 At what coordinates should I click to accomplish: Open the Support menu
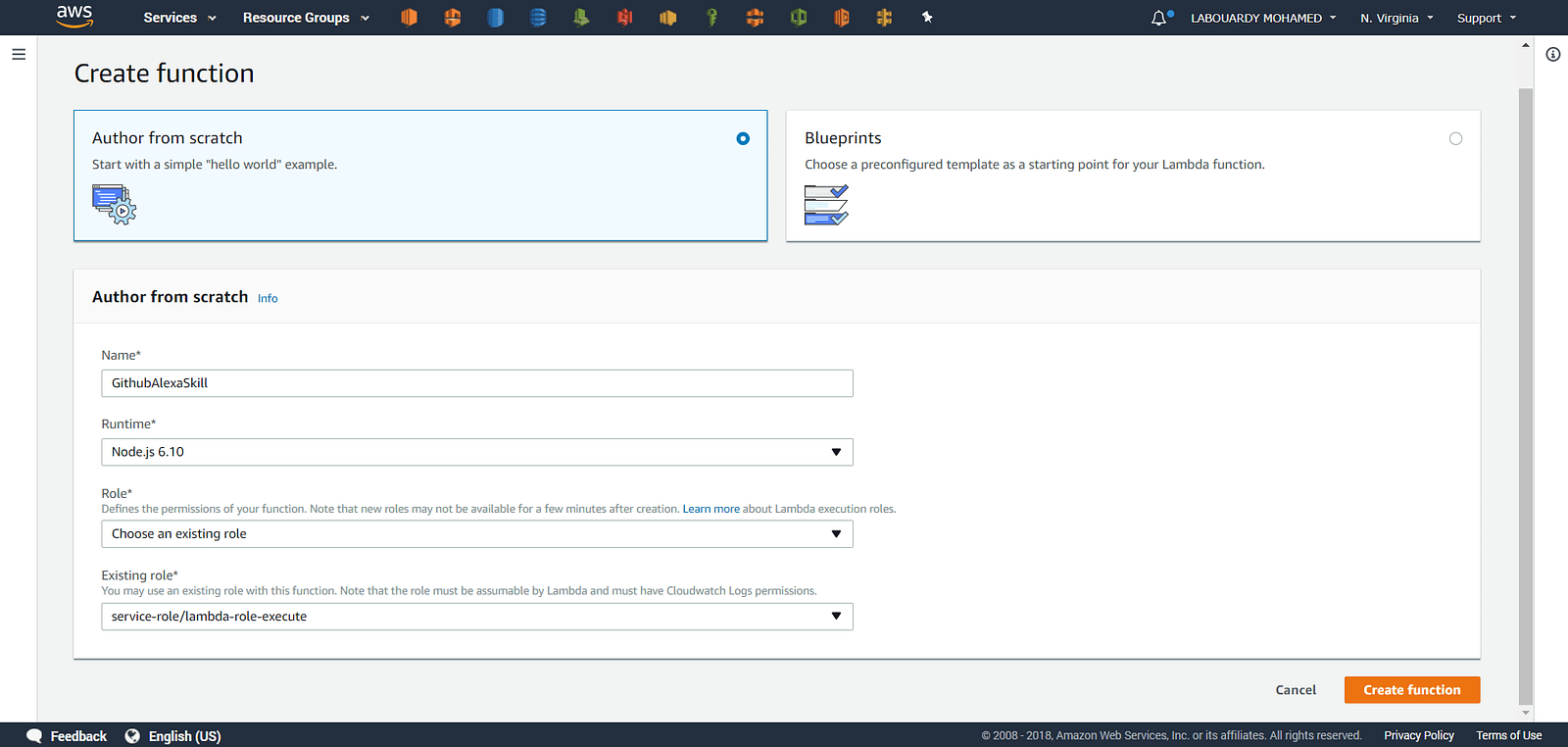tap(1487, 18)
